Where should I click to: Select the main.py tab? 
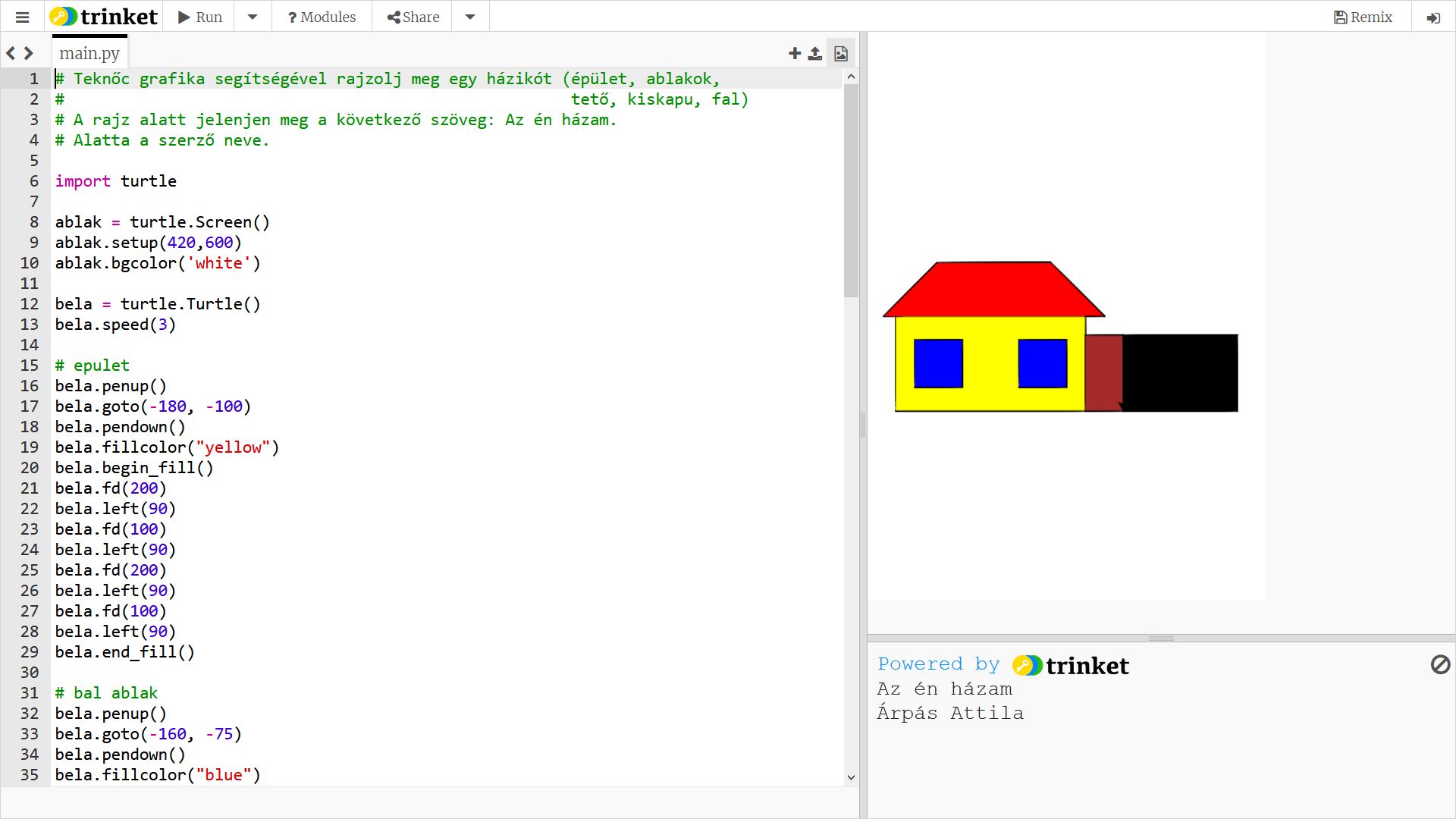pos(89,53)
